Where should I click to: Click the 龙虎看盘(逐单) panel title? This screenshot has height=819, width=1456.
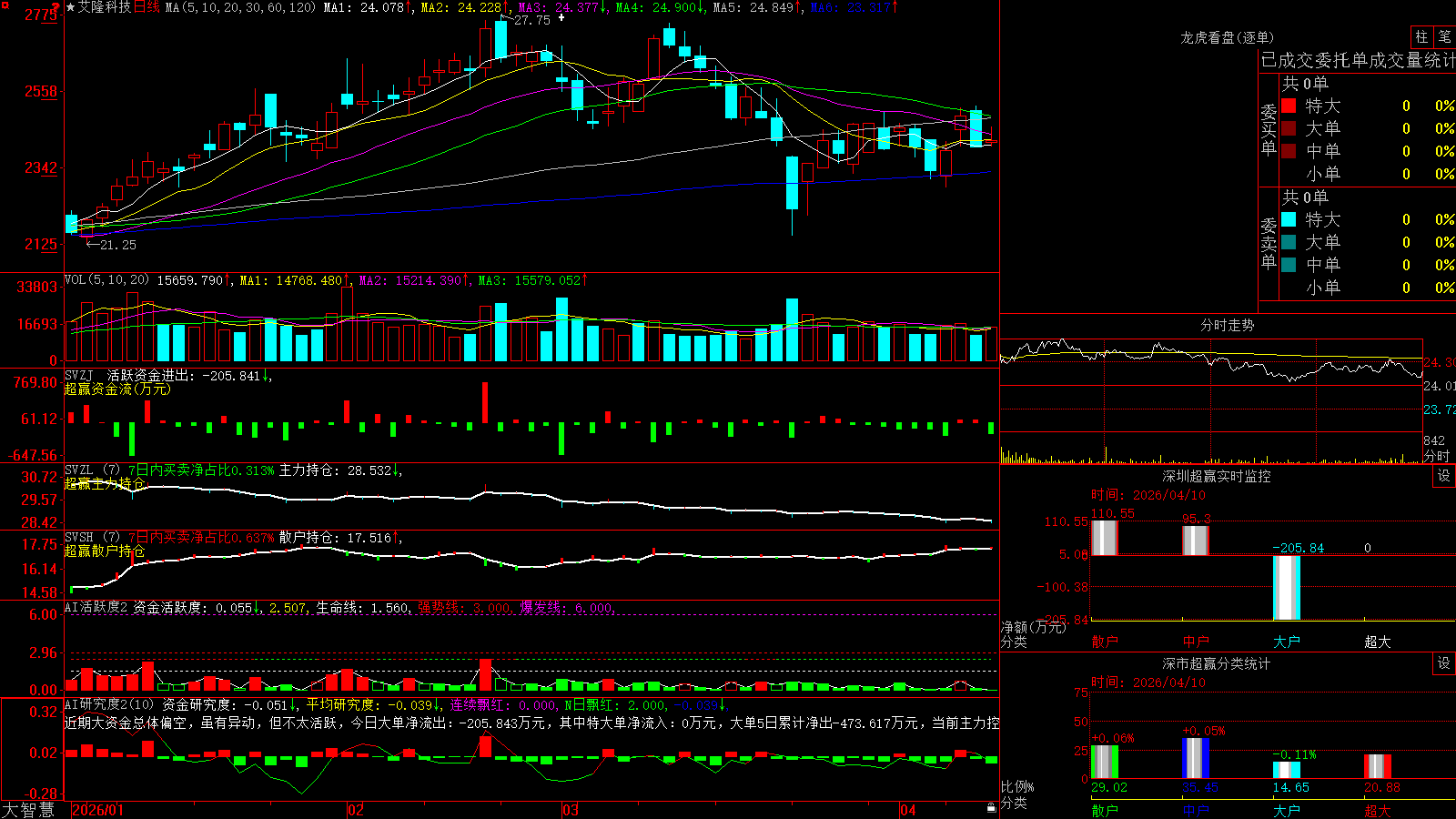click(x=1228, y=37)
